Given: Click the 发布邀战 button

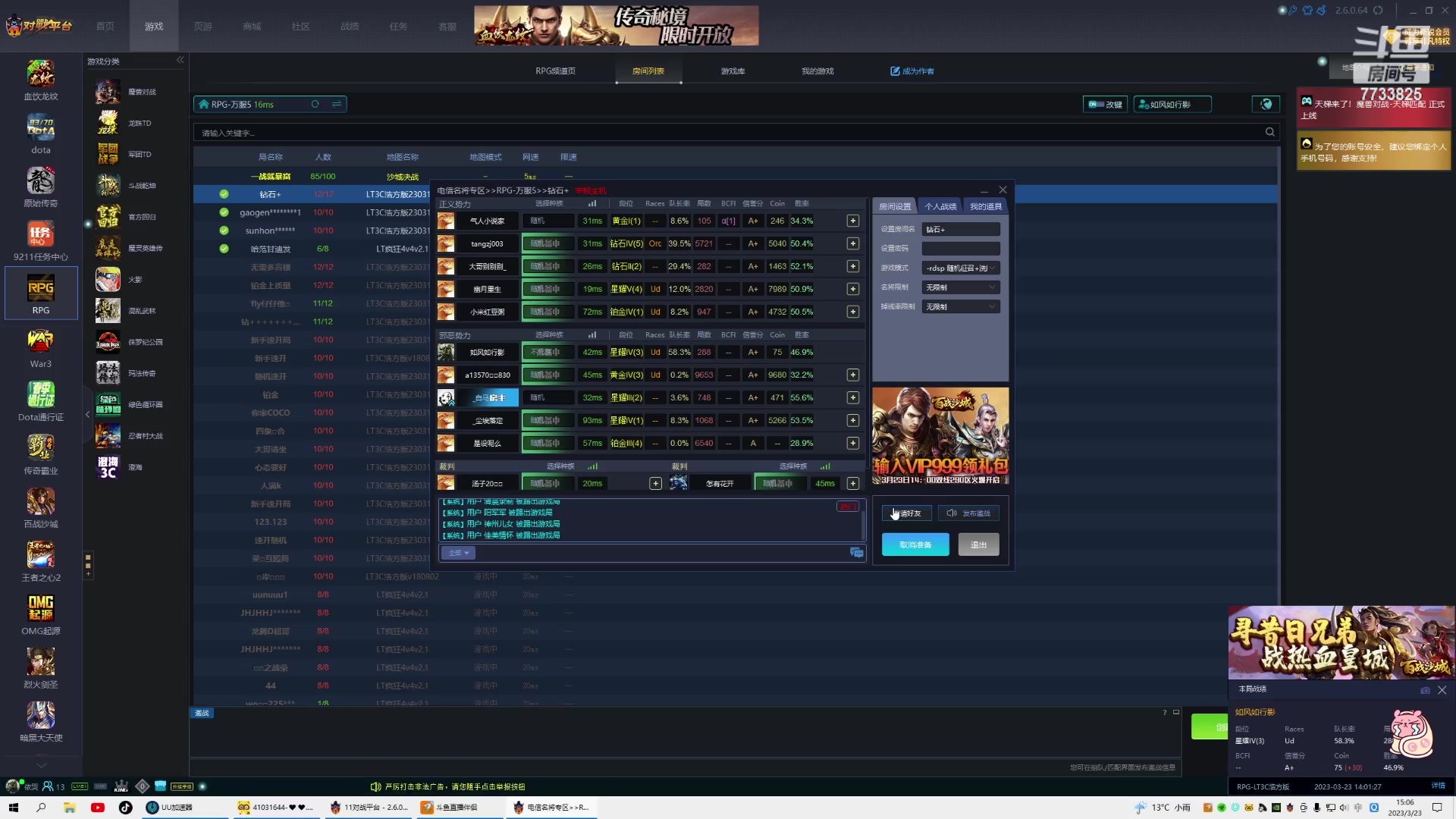Looking at the screenshot, I should click(x=969, y=513).
